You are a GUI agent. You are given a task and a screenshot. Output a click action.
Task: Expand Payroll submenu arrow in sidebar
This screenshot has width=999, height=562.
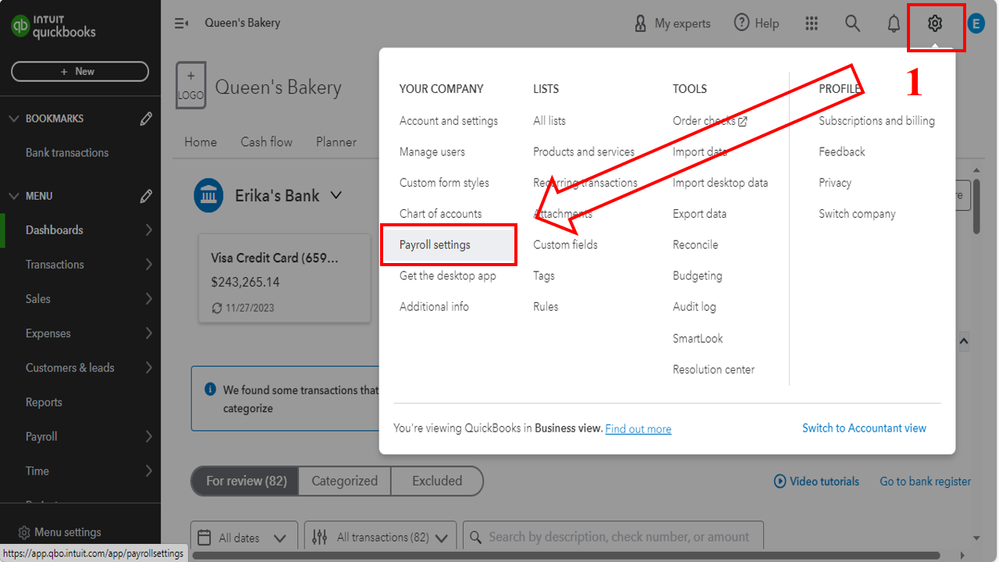tap(148, 436)
